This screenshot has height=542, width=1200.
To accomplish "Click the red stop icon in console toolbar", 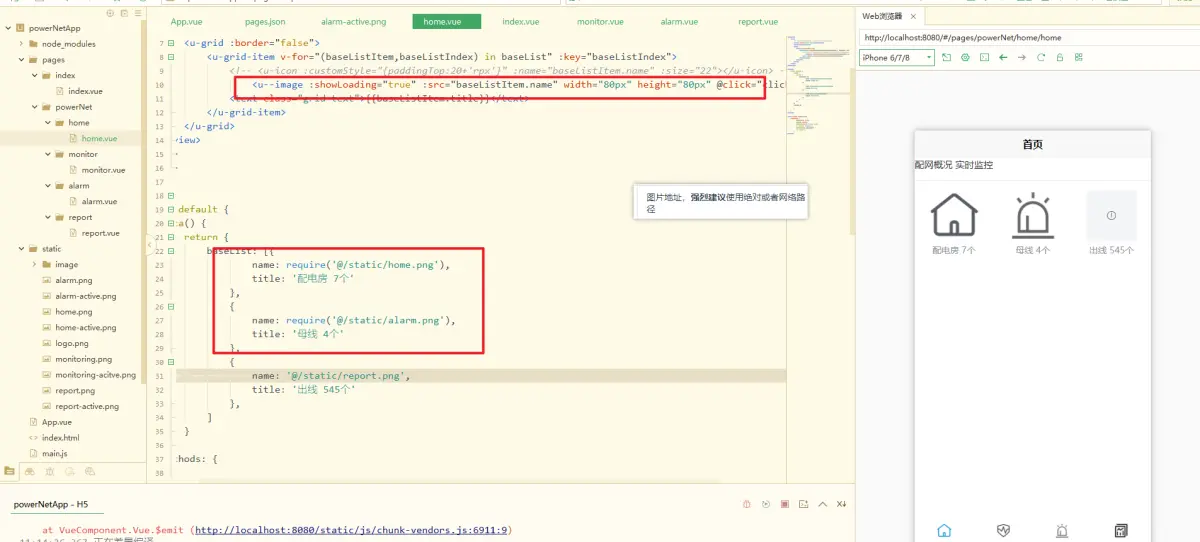I will tap(785, 504).
